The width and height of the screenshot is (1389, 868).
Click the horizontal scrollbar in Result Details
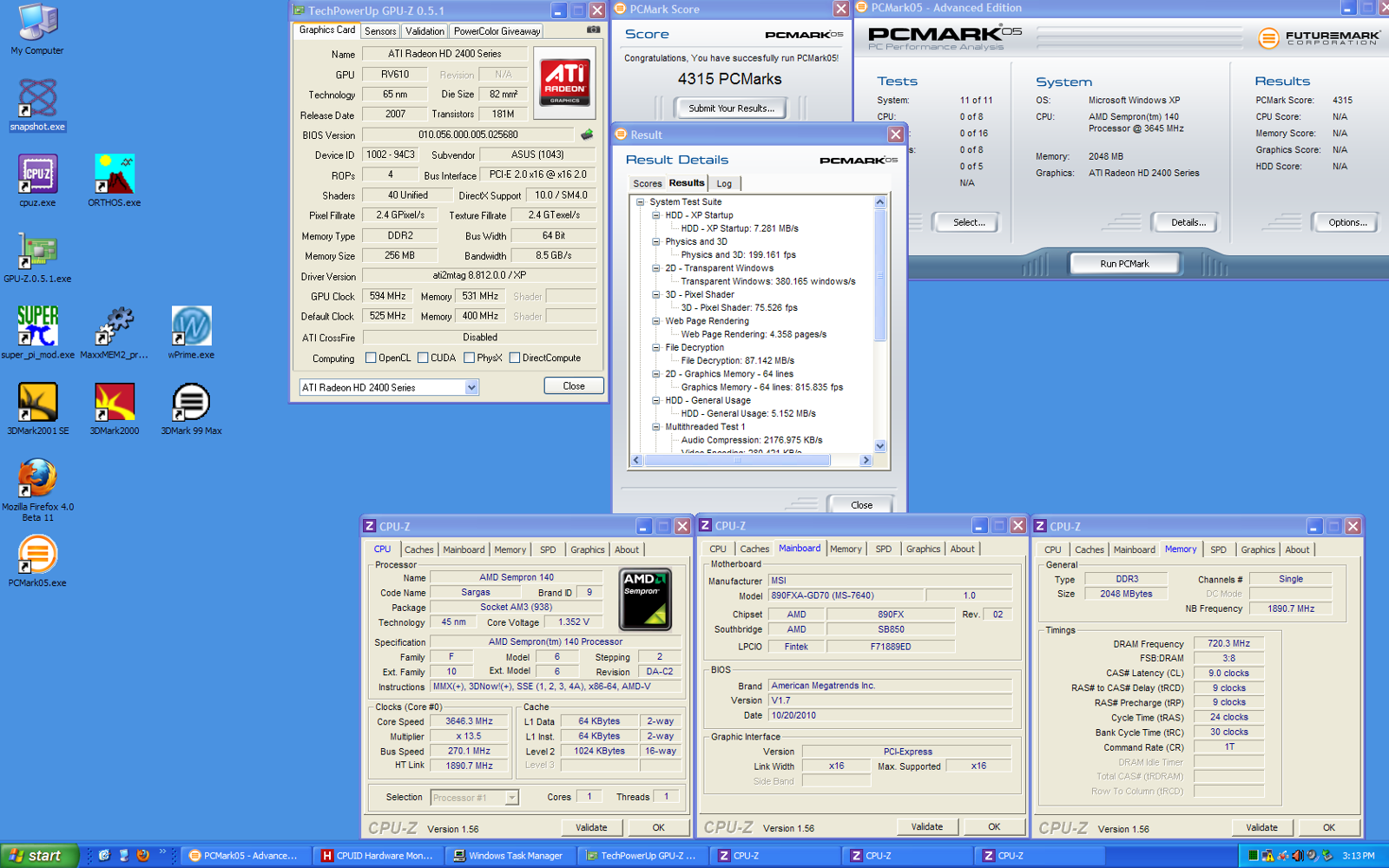[737, 460]
